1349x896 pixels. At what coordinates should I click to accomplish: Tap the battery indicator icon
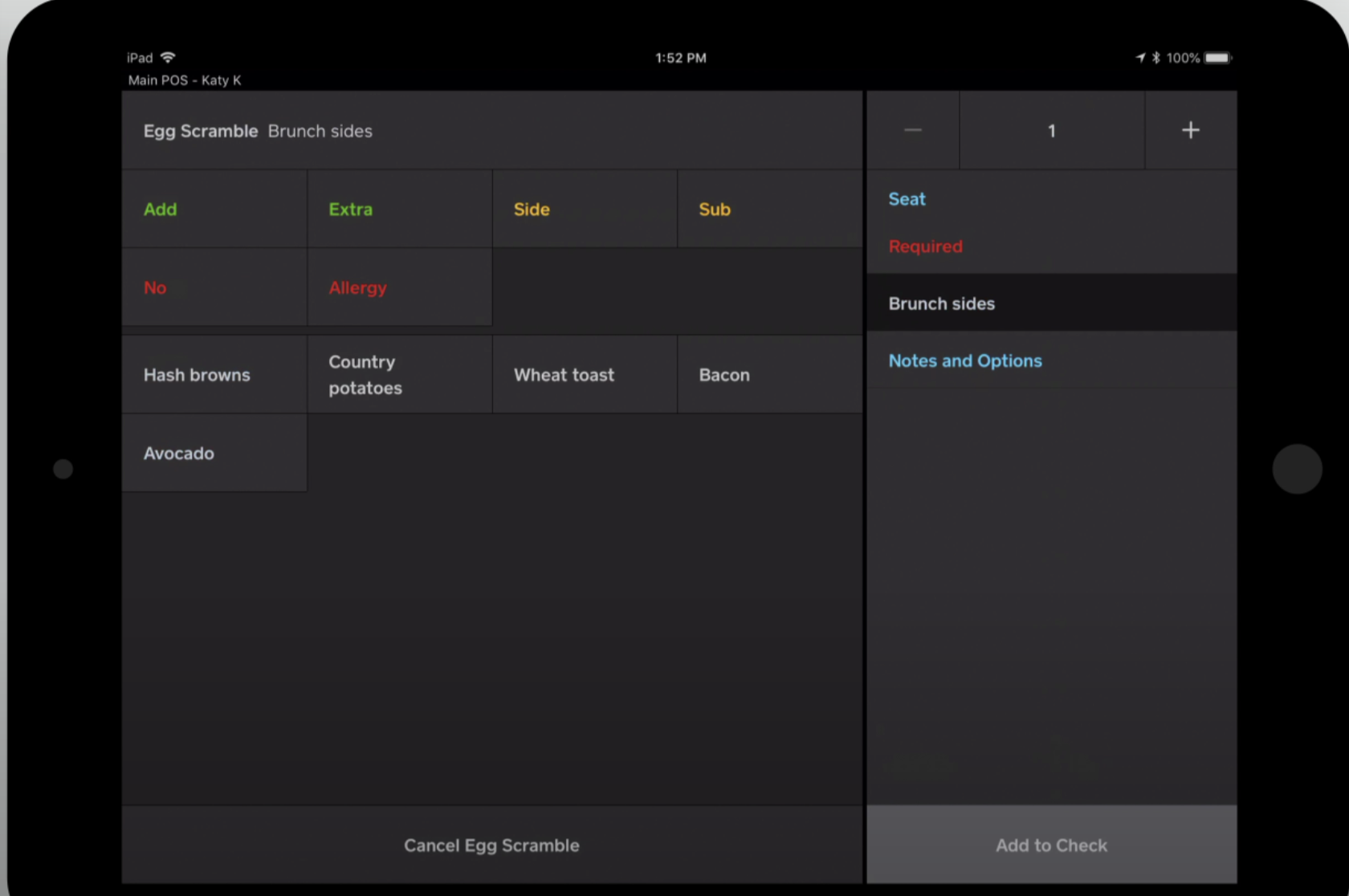tap(1217, 58)
